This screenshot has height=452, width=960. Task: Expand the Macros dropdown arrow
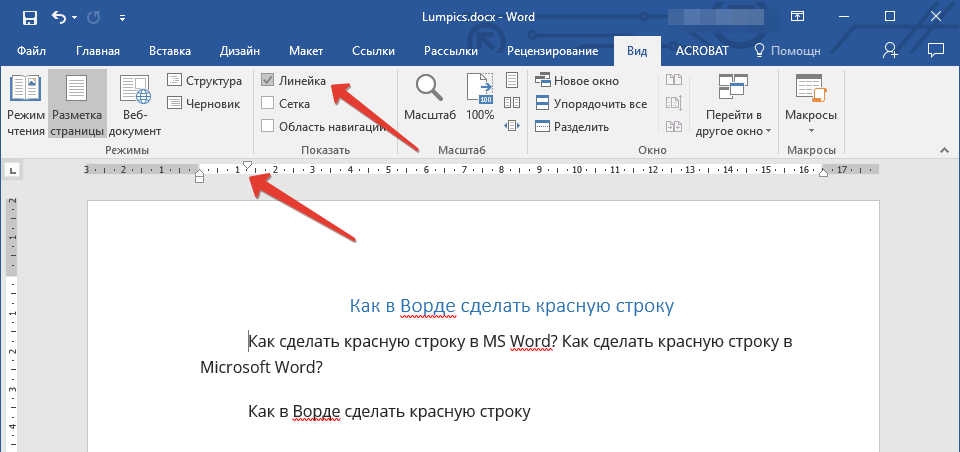tap(811, 131)
